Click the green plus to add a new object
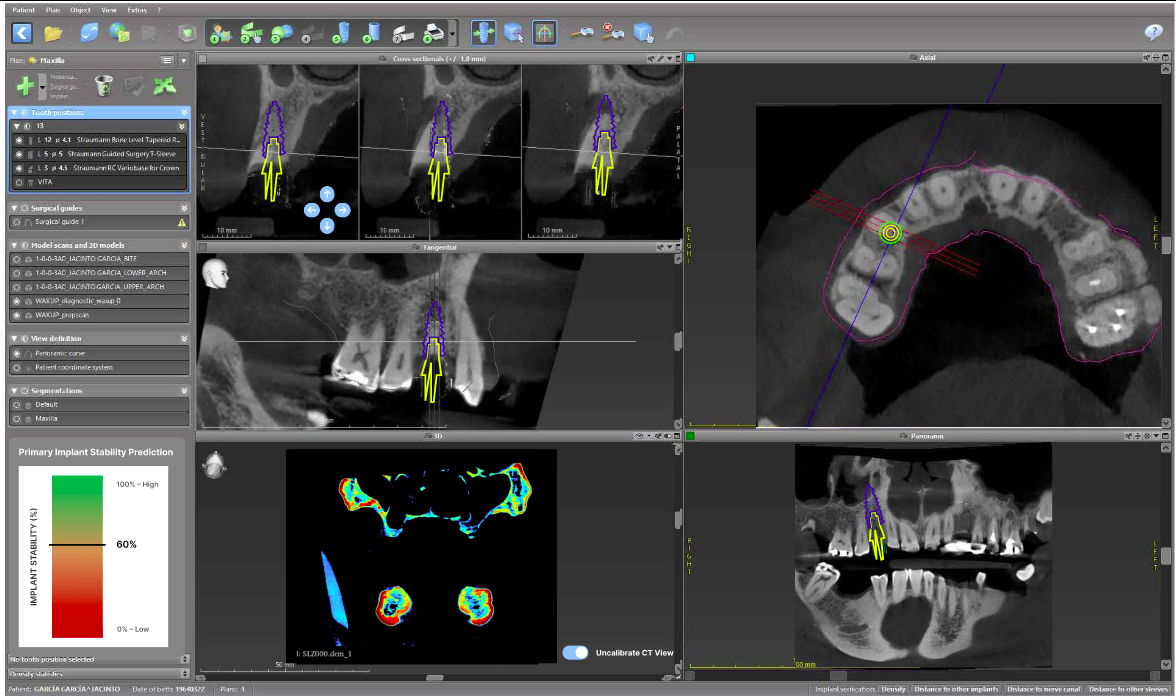This screenshot has height=696, width=1176. pyautogui.click(x=25, y=85)
